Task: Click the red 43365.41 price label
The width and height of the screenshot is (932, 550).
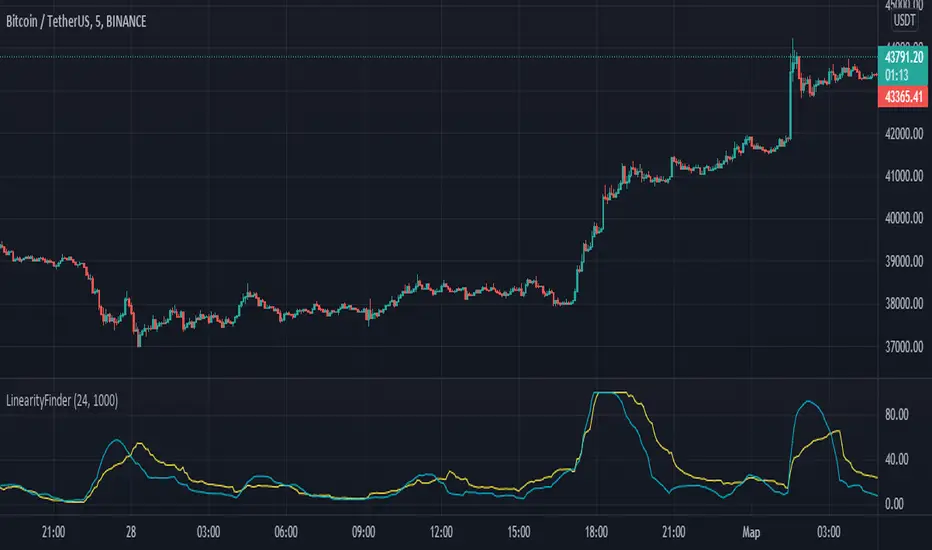Action: (x=904, y=97)
